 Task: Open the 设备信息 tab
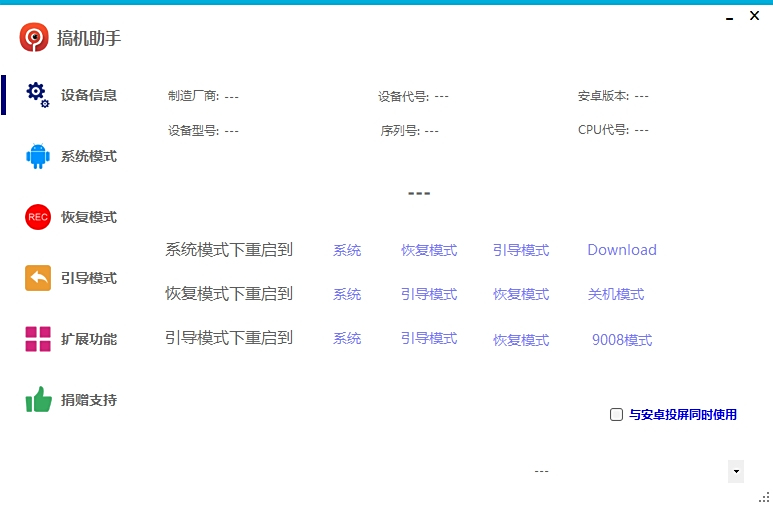(89, 95)
